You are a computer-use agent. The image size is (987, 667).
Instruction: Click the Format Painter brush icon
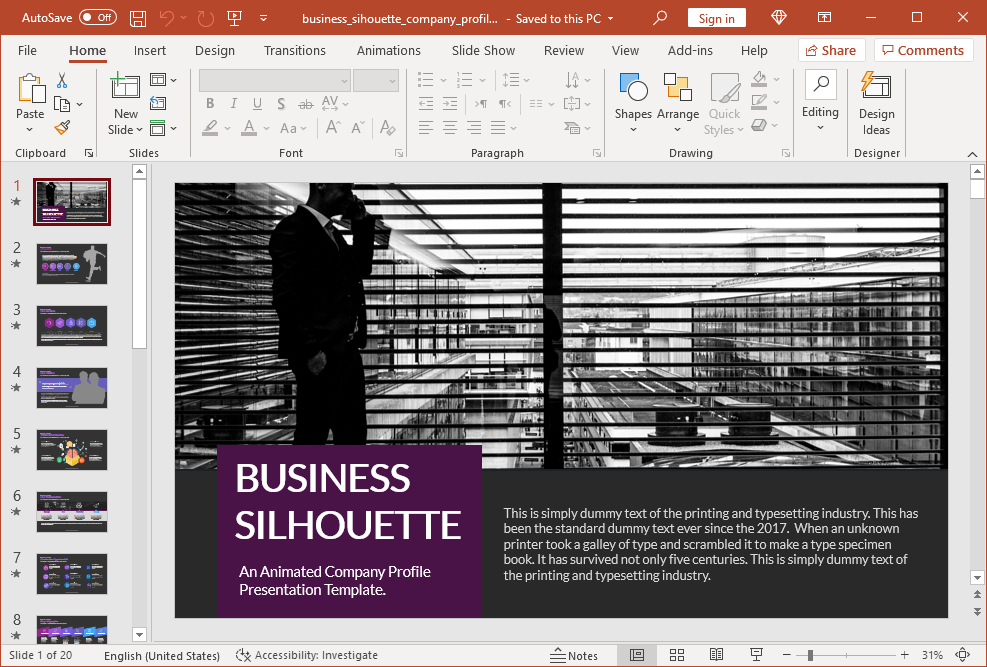pos(62,128)
